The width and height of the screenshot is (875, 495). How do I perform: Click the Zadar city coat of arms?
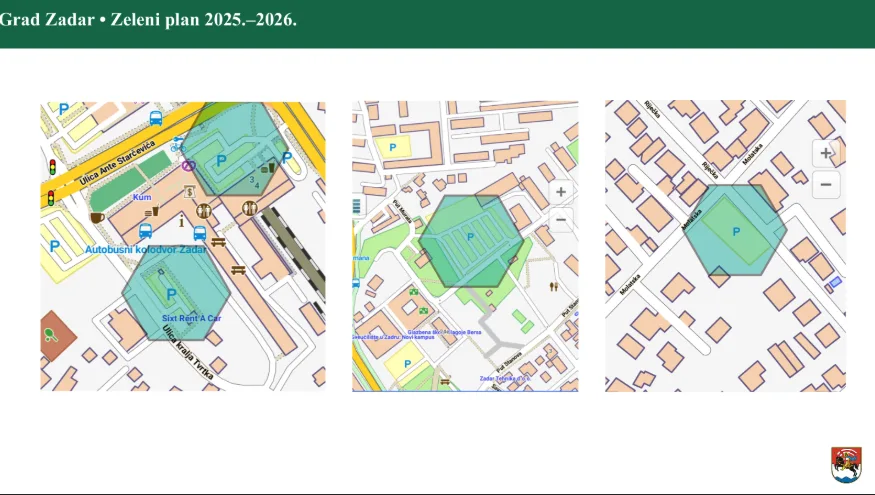846,464
